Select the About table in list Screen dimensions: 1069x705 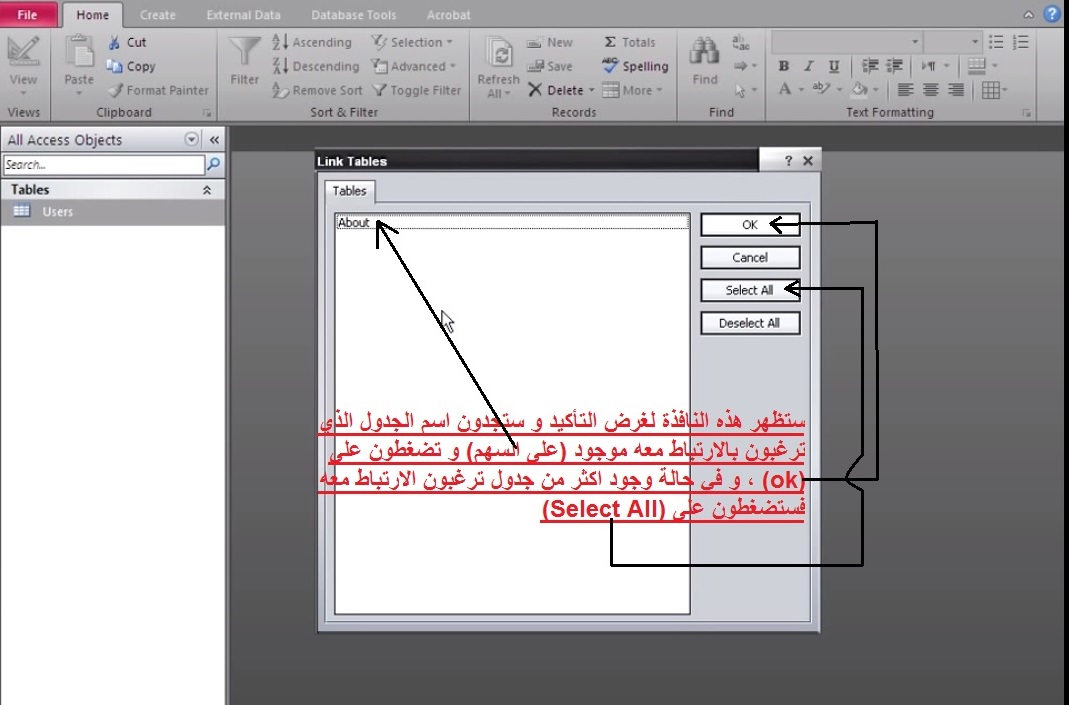(x=512, y=222)
